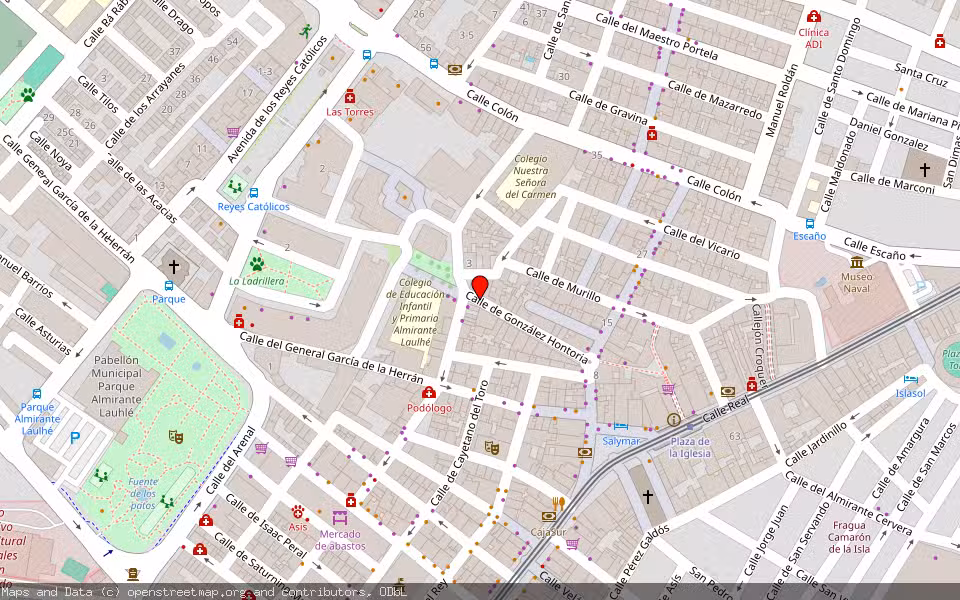Select the Reyes Católicos bus stop icon
Viewport: 960px width, 600px height.
tap(253, 193)
